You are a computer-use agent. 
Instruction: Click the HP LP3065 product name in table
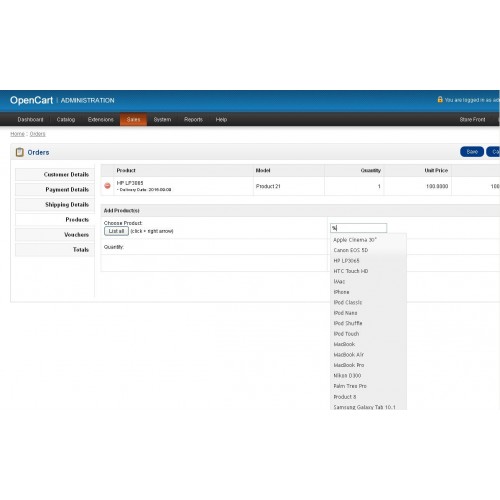pyautogui.click(x=130, y=183)
